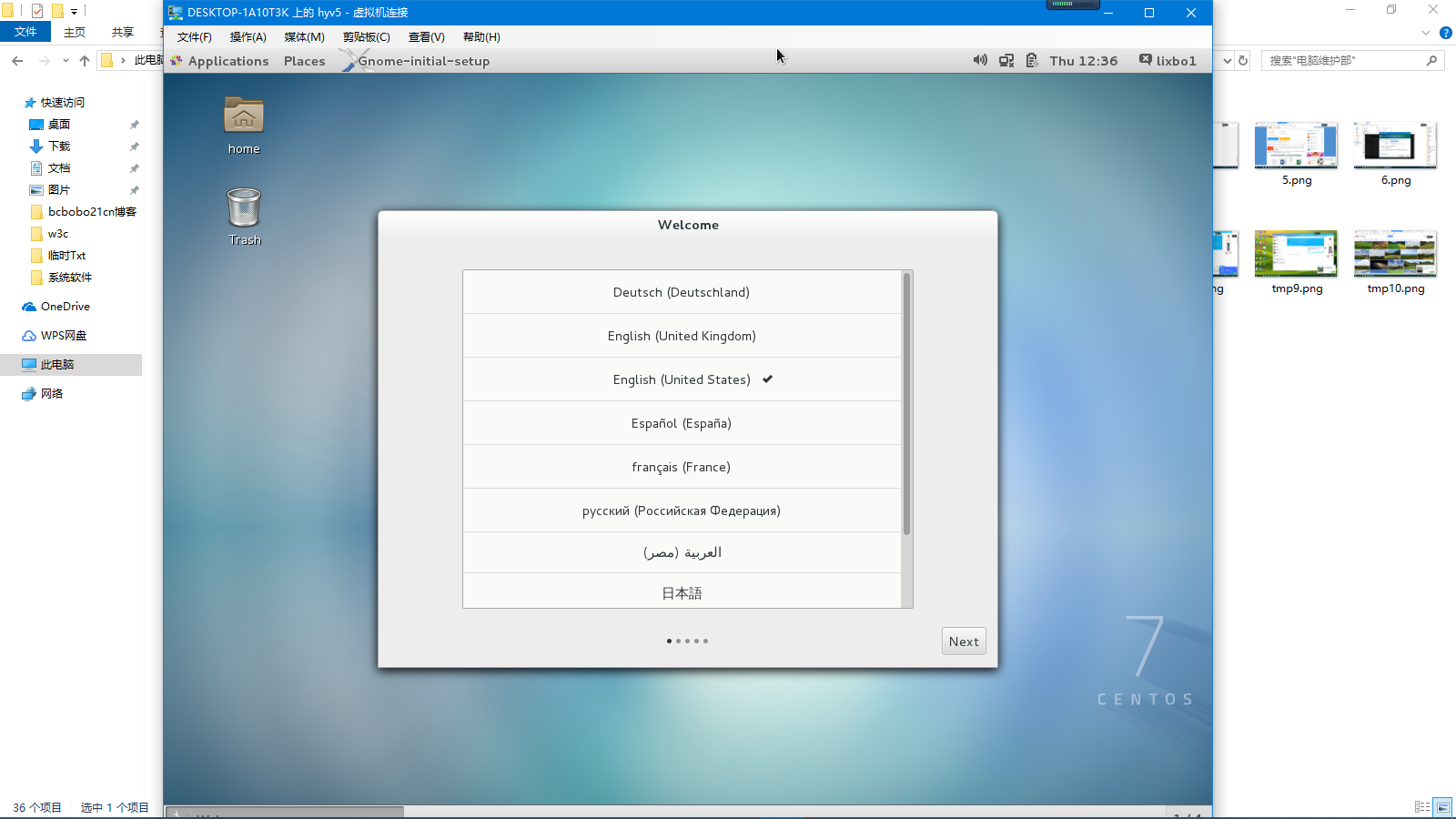Open 系统软件 folder in navigation pane

(x=69, y=278)
